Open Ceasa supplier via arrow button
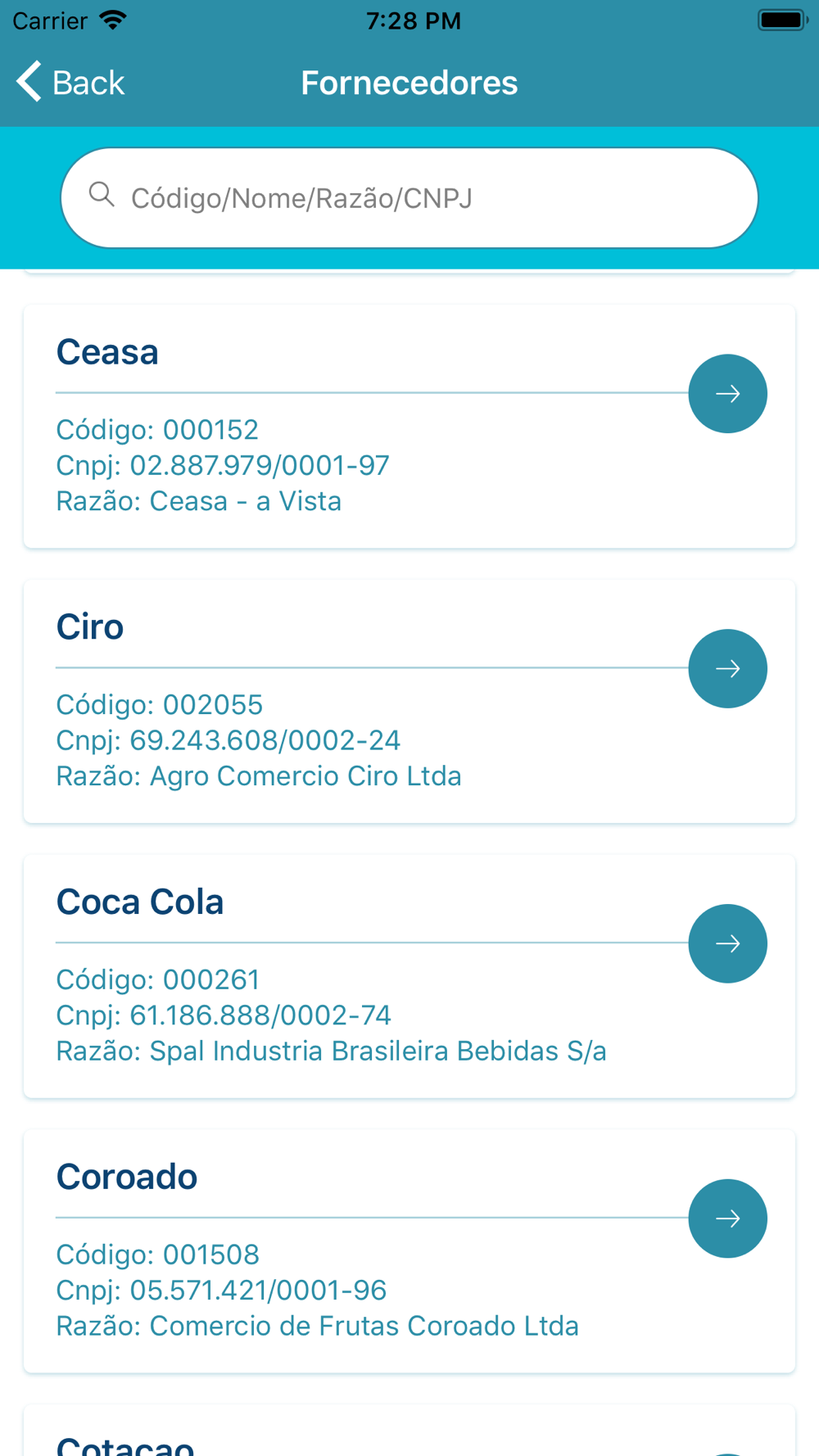This screenshot has height=1456, width=819. pos(727,394)
